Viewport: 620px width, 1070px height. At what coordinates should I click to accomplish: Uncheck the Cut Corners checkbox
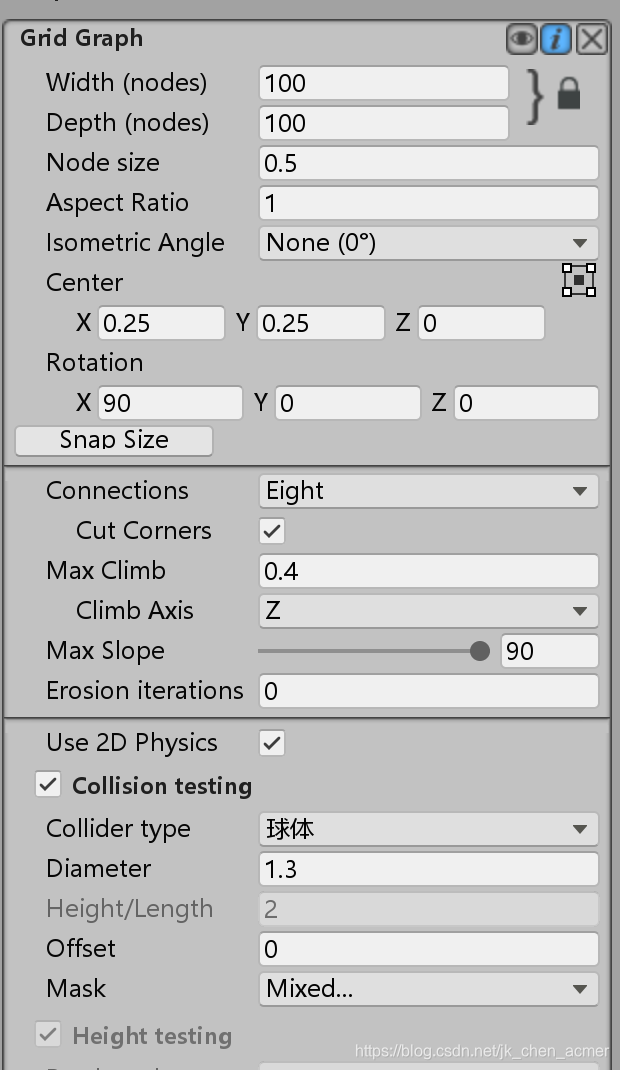tap(270, 530)
